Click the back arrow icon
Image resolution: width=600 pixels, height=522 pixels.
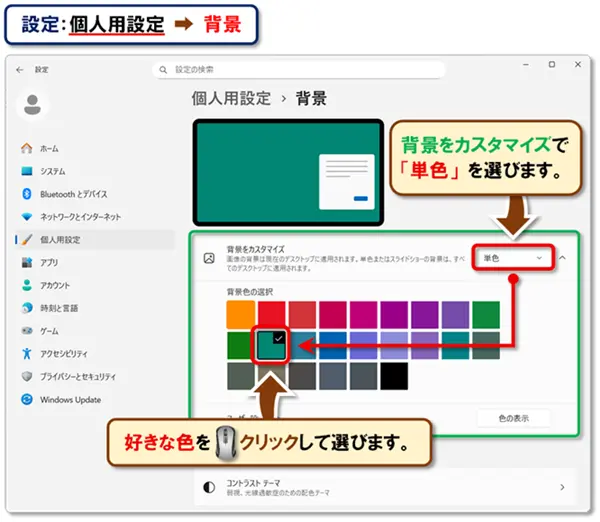click(20, 70)
